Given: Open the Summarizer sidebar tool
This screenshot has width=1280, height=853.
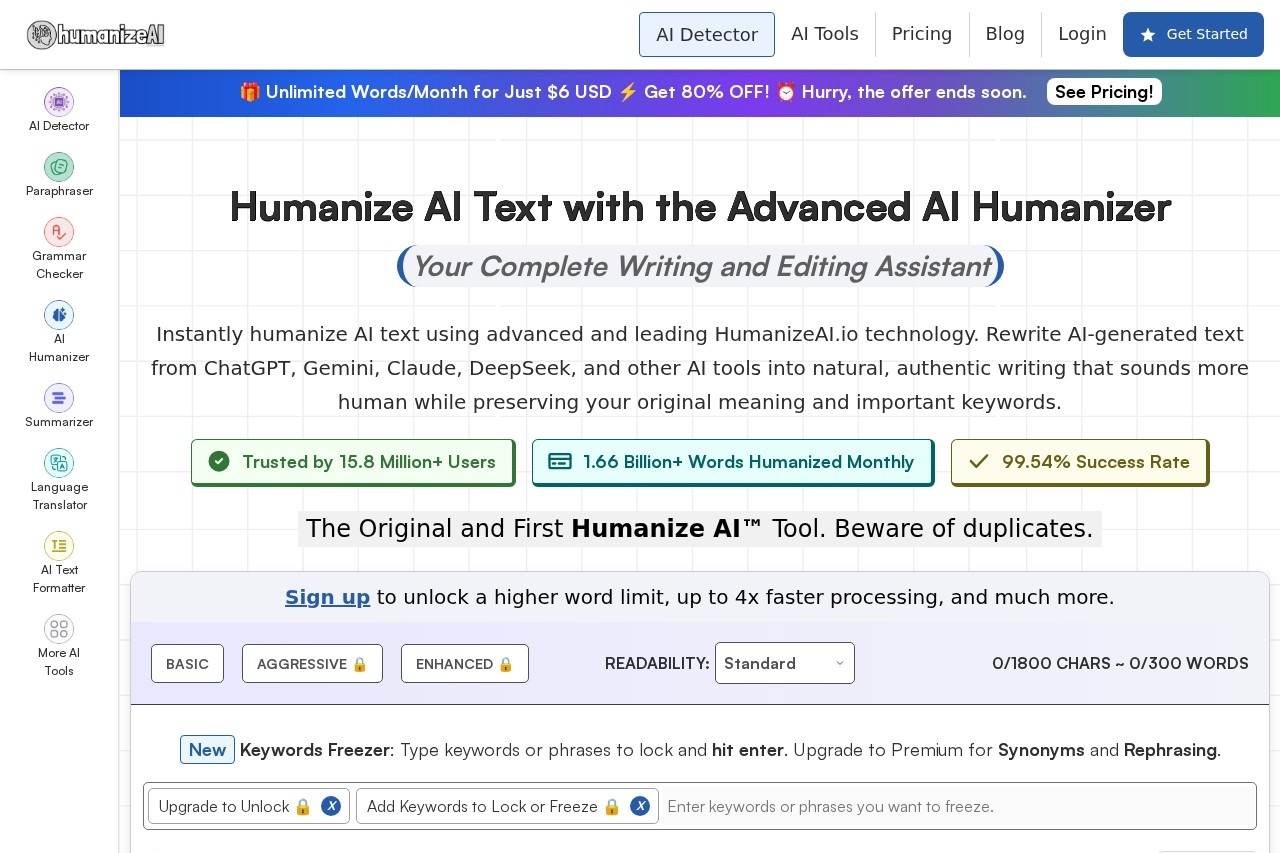Looking at the screenshot, I should tap(59, 406).
